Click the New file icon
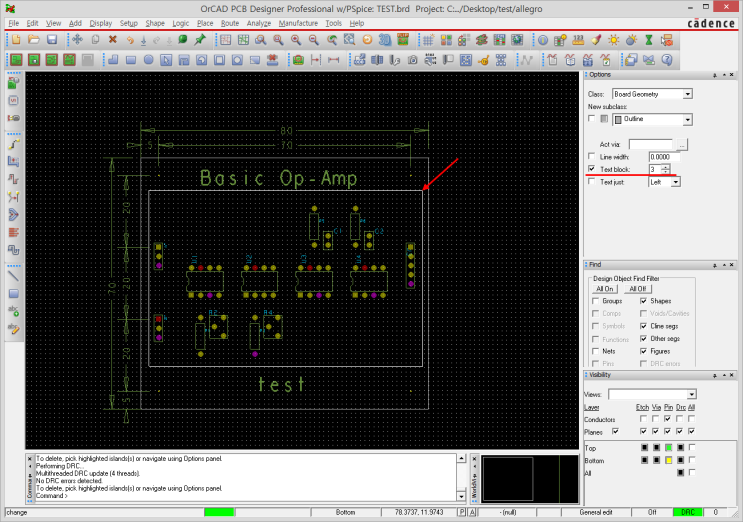Screen dimensions: 743x522 click(16, 40)
